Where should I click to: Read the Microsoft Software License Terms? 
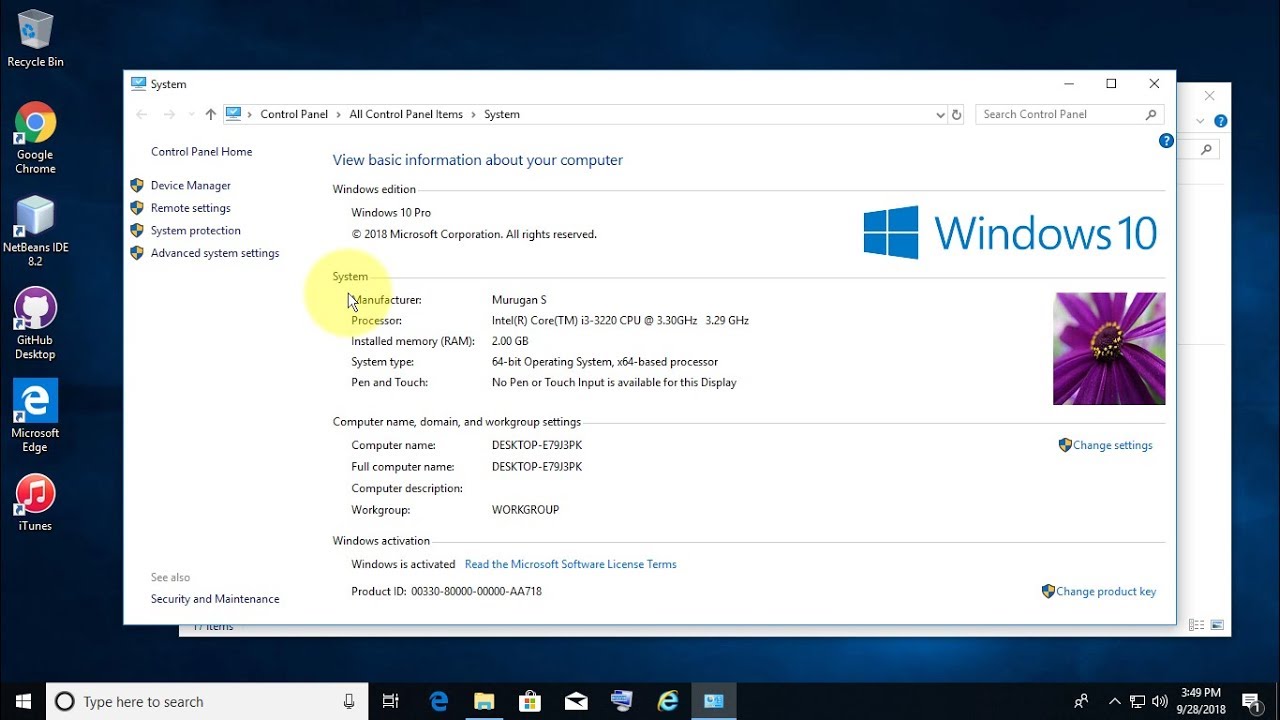pos(571,564)
